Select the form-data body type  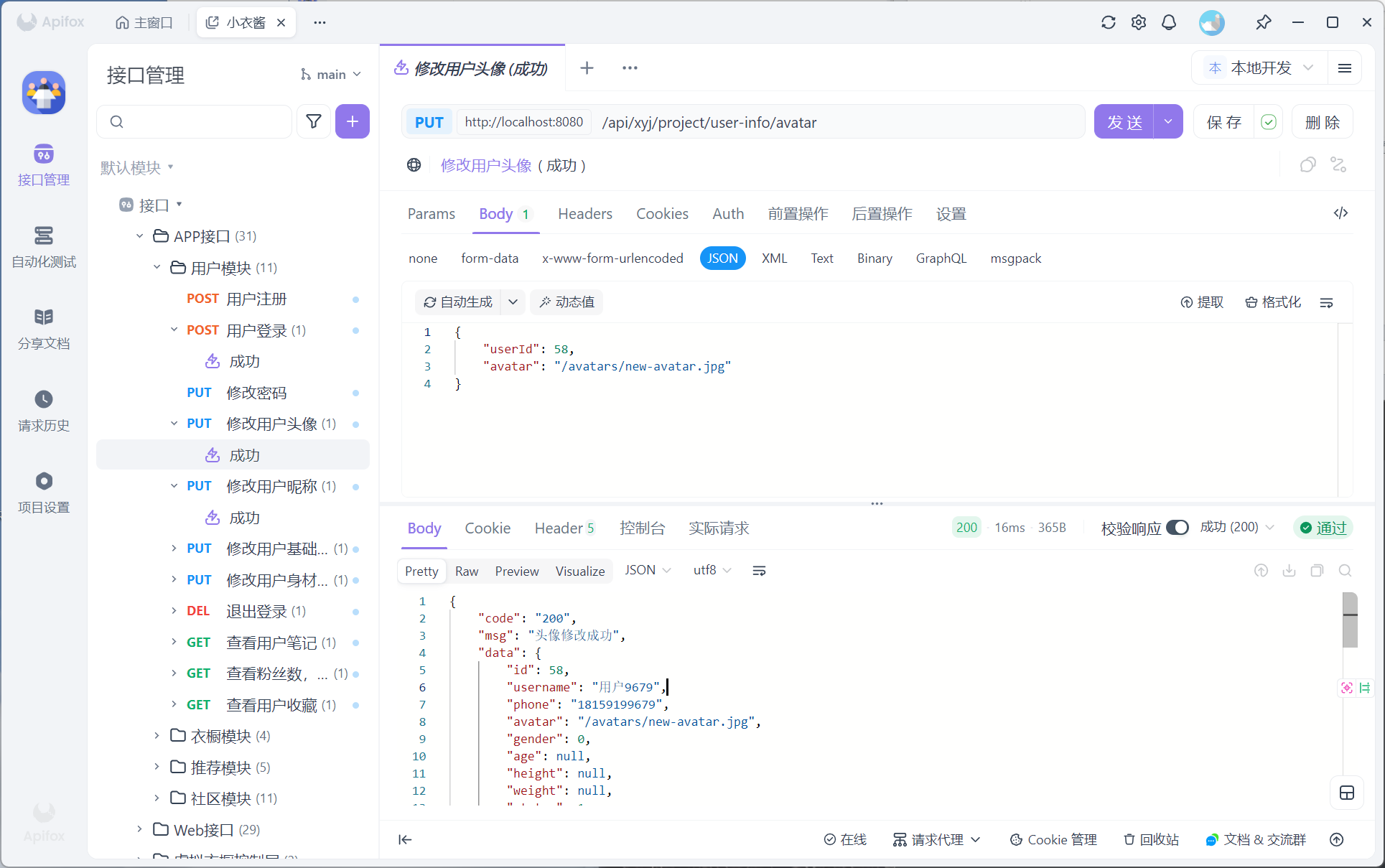click(x=490, y=258)
